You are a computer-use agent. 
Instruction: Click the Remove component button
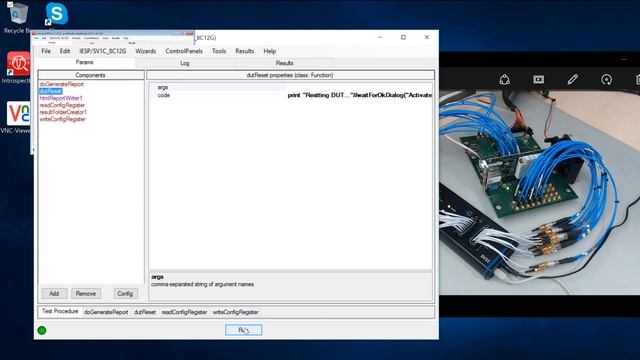click(x=86, y=293)
